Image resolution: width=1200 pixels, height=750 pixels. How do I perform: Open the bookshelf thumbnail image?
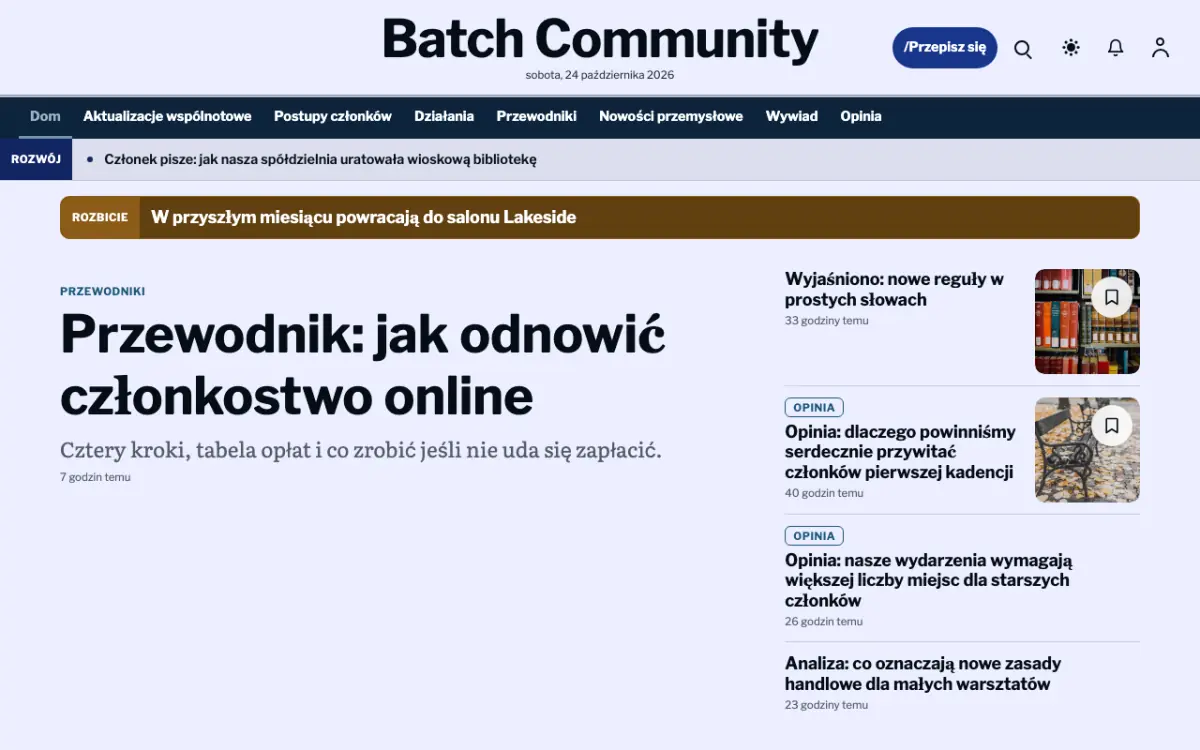click(x=1087, y=321)
